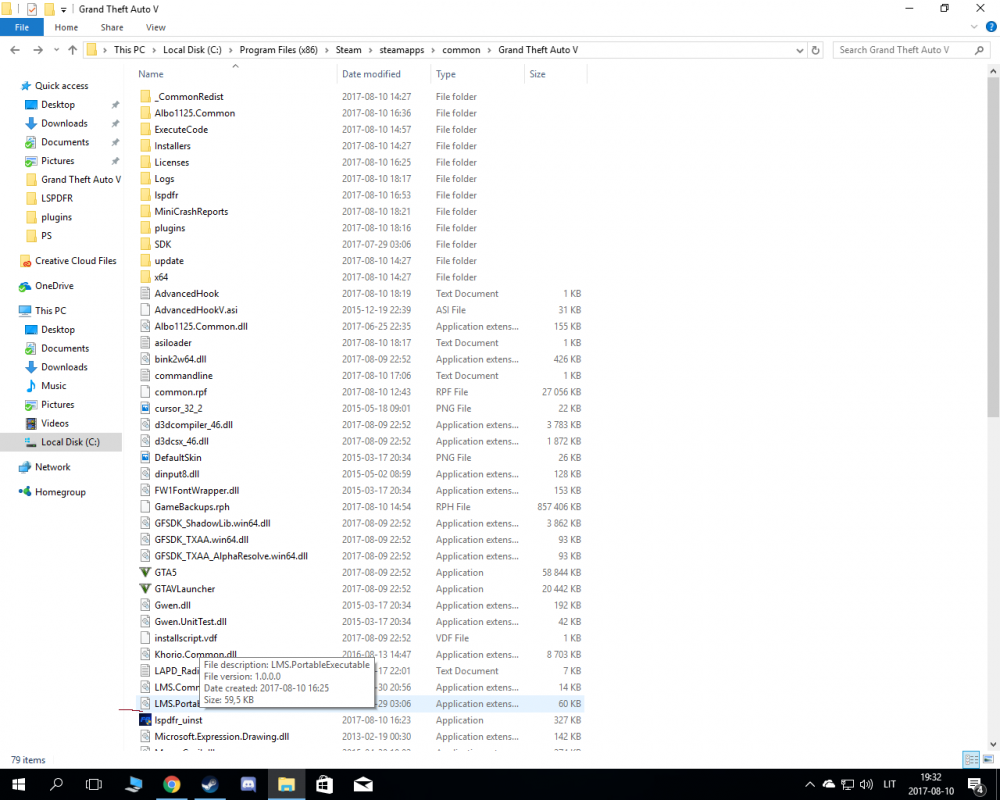Select the lspdfr folder icon
Screen dimensions: 1000x800
coord(145,195)
